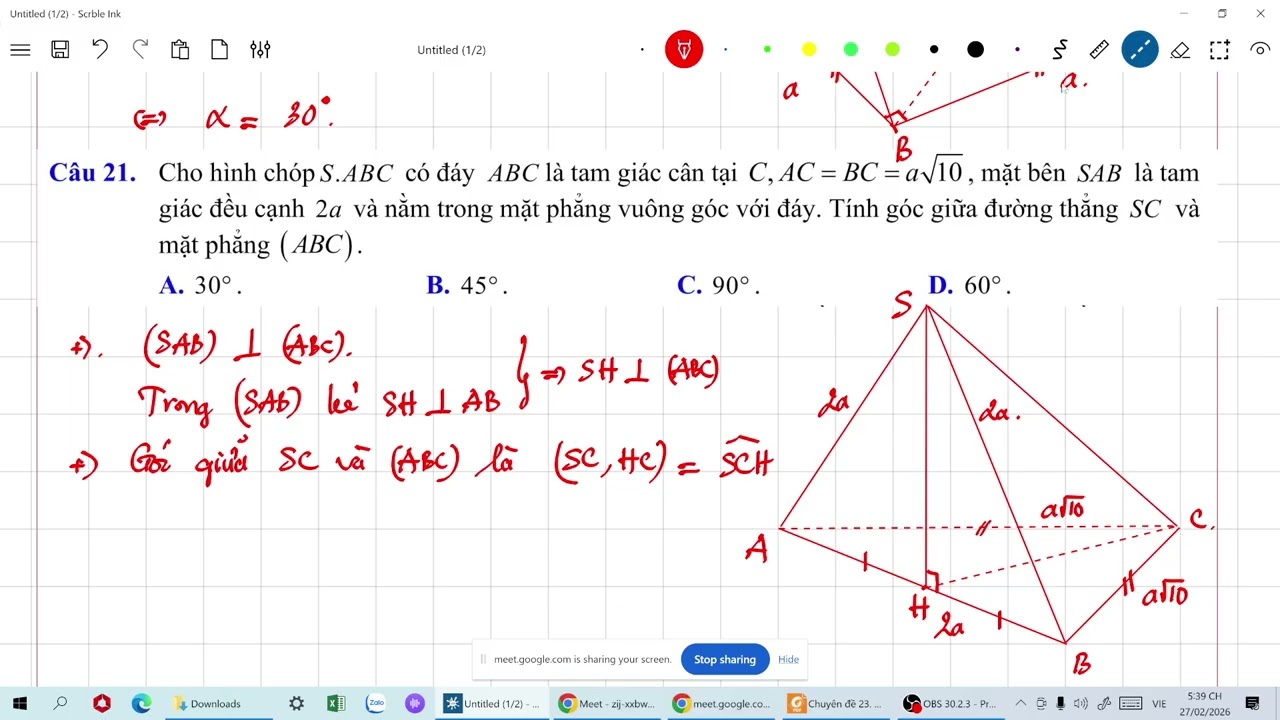Paste from clipboard icon
Screen dimensions: 1280x720
180,50
